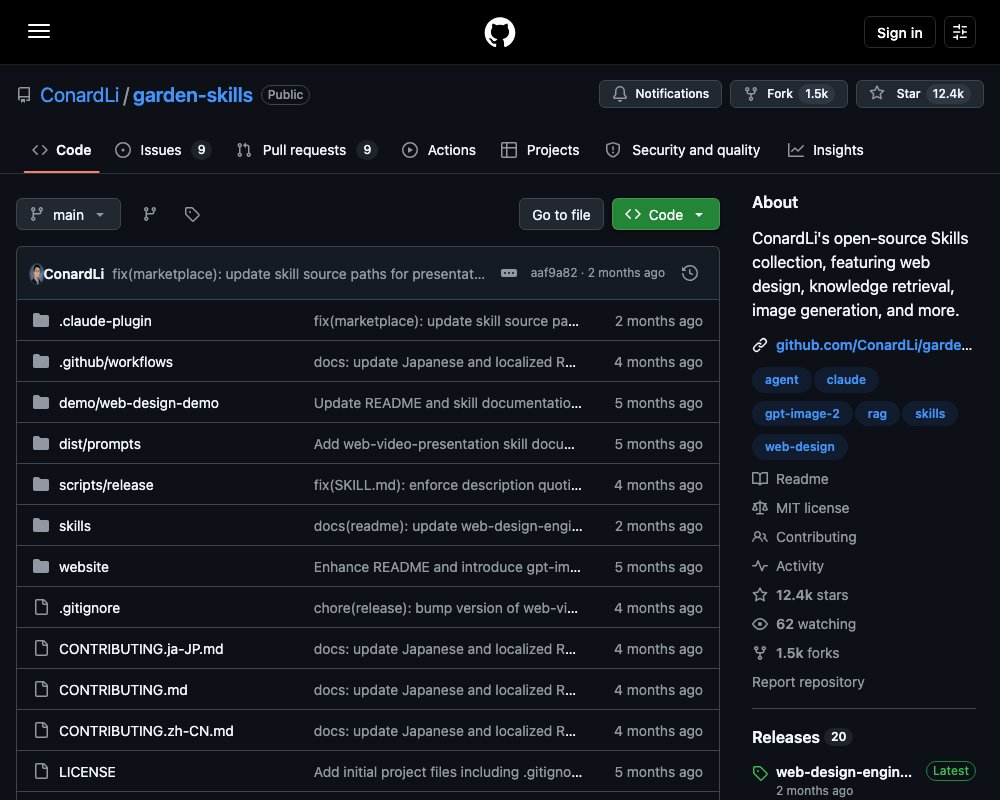Open the dist/prompts folder

pyautogui.click(x=99, y=444)
